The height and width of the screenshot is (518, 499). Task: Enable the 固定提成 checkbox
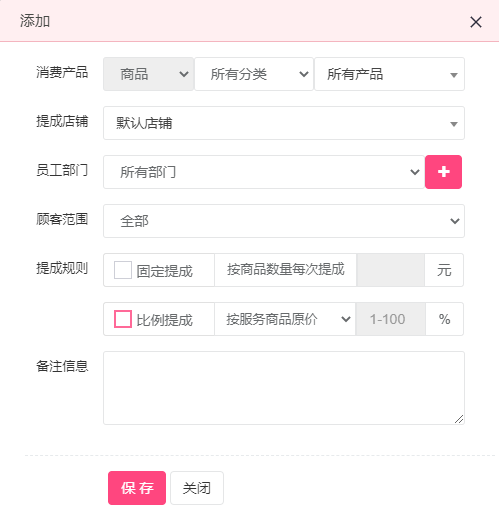tap(123, 270)
